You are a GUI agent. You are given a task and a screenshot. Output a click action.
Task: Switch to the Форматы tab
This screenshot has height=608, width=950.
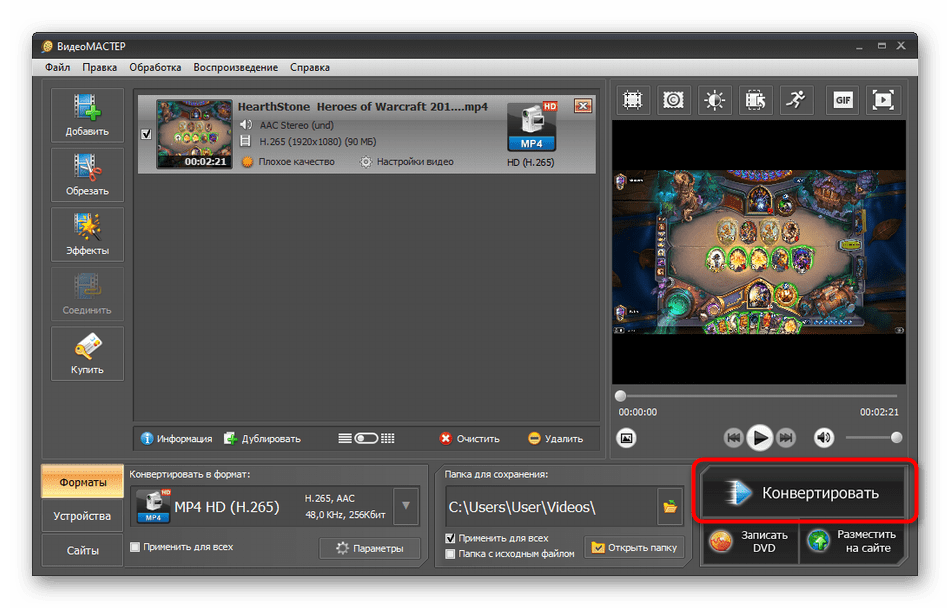coord(82,482)
